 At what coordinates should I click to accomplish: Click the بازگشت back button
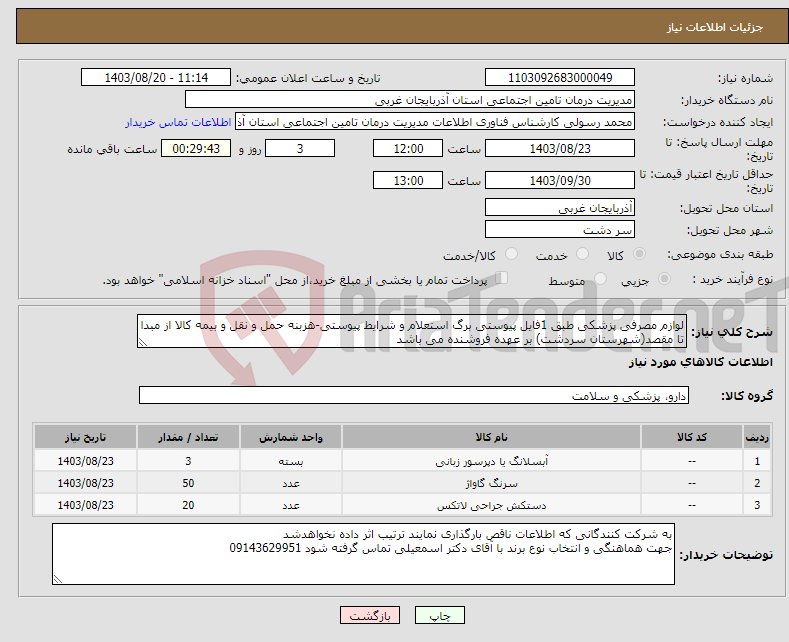point(370,615)
